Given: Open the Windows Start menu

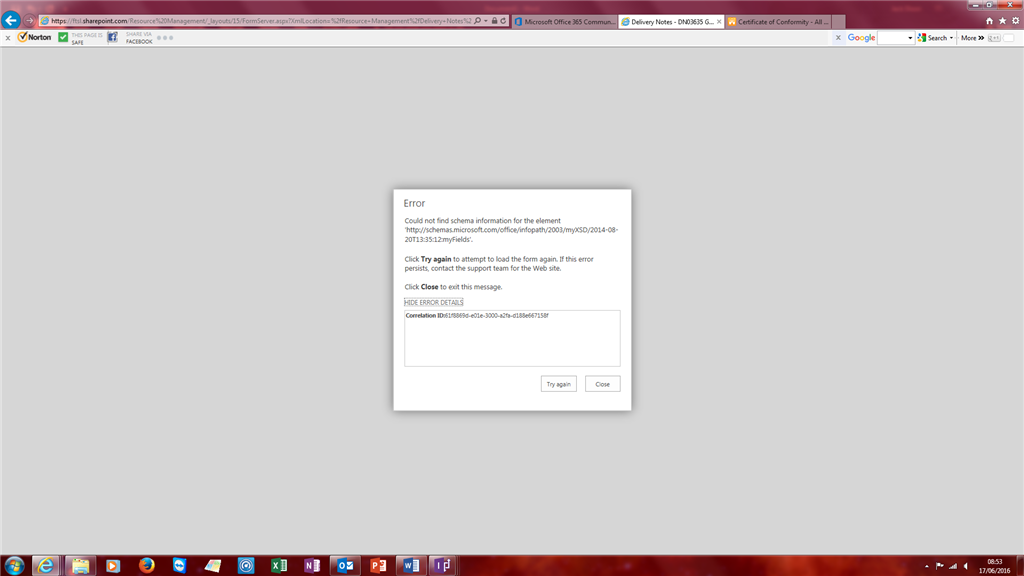Looking at the screenshot, I should [x=14, y=566].
